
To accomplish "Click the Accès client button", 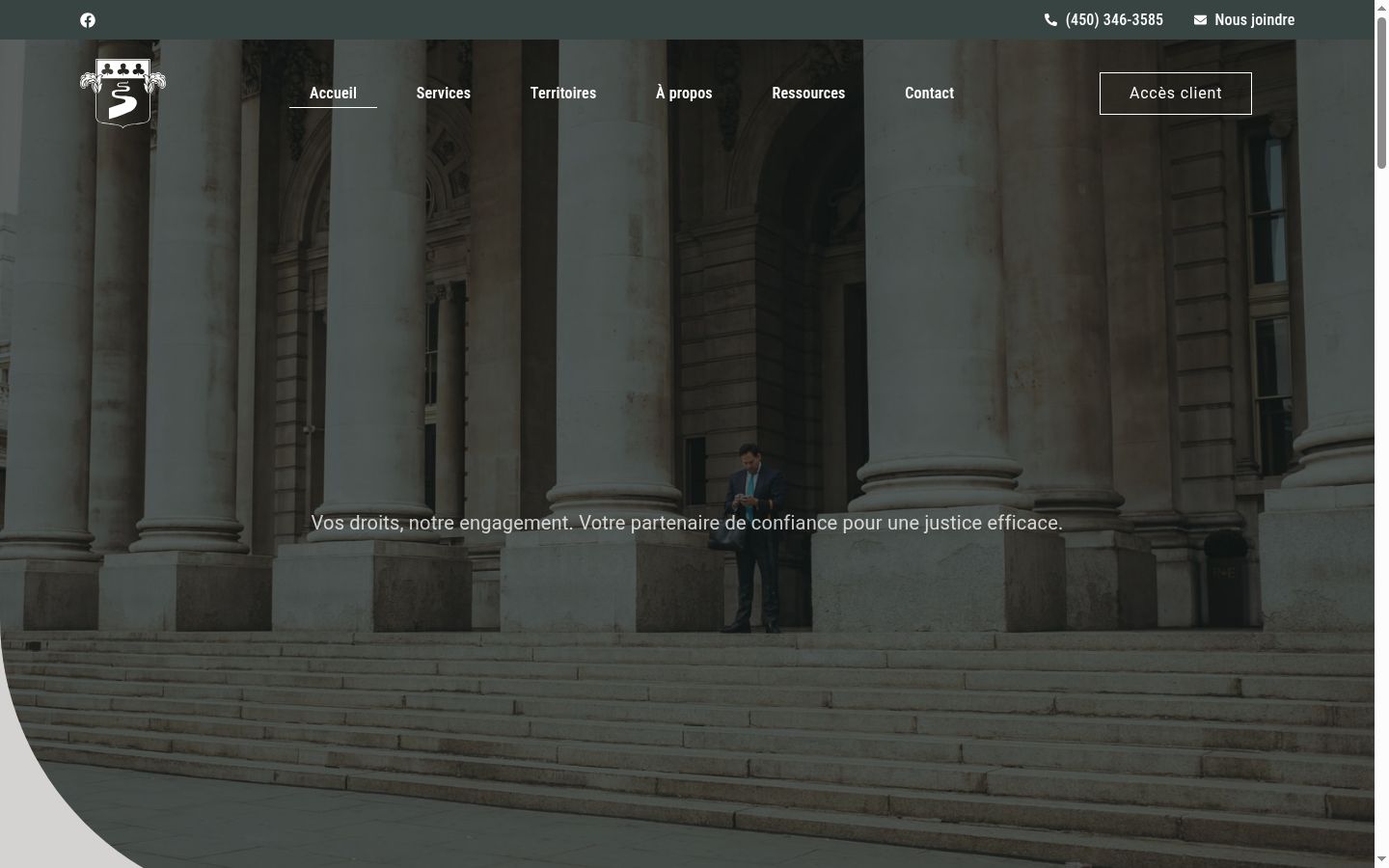I will pyautogui.click(x=1176, y=94).
